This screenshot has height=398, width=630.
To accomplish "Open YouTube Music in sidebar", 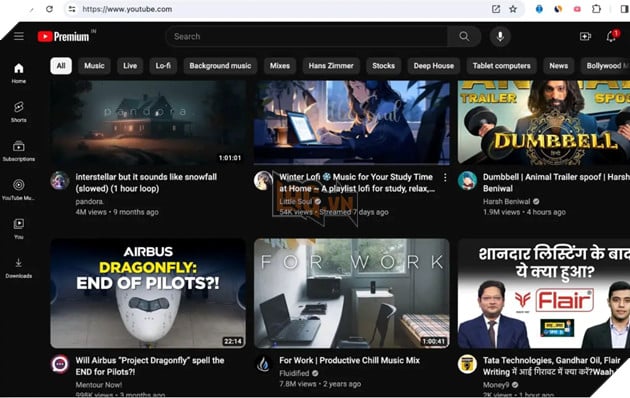I will [x=18, y=190].
